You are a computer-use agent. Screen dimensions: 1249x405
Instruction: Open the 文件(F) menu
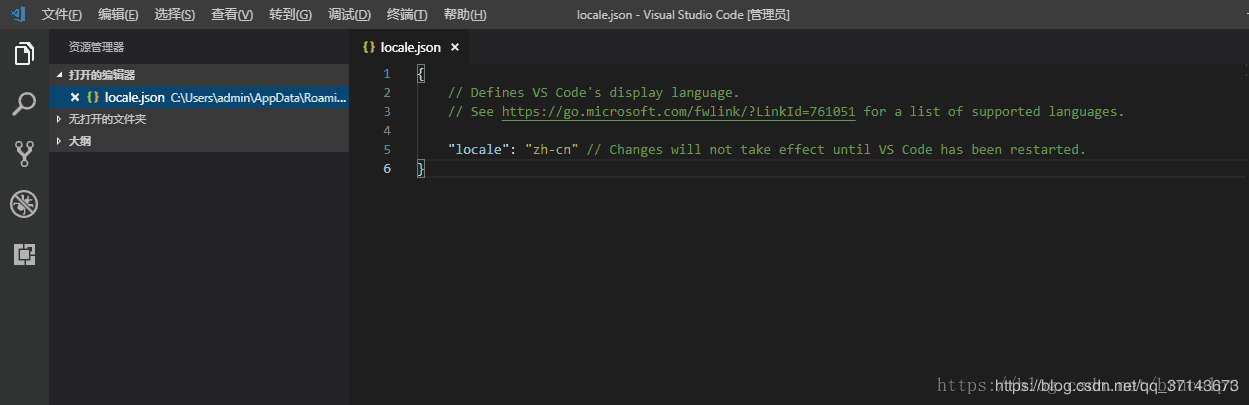[x=62, y=14]
